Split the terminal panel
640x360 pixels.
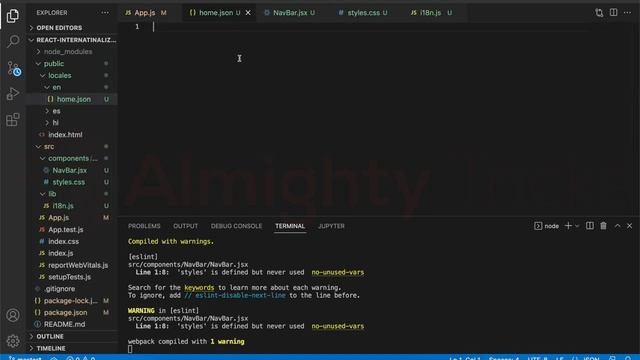[590, 226]
